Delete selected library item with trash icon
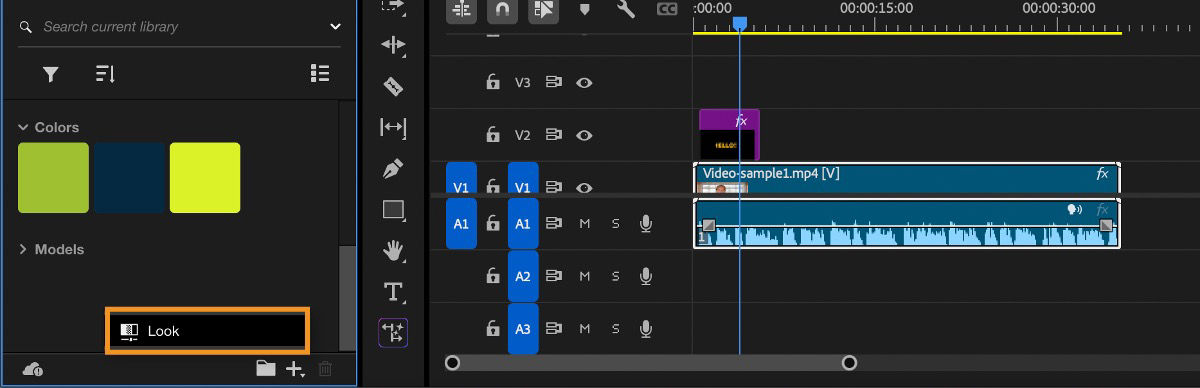Image resolution: width=1200 pixels, height=388 pixels. click(325, 369)
